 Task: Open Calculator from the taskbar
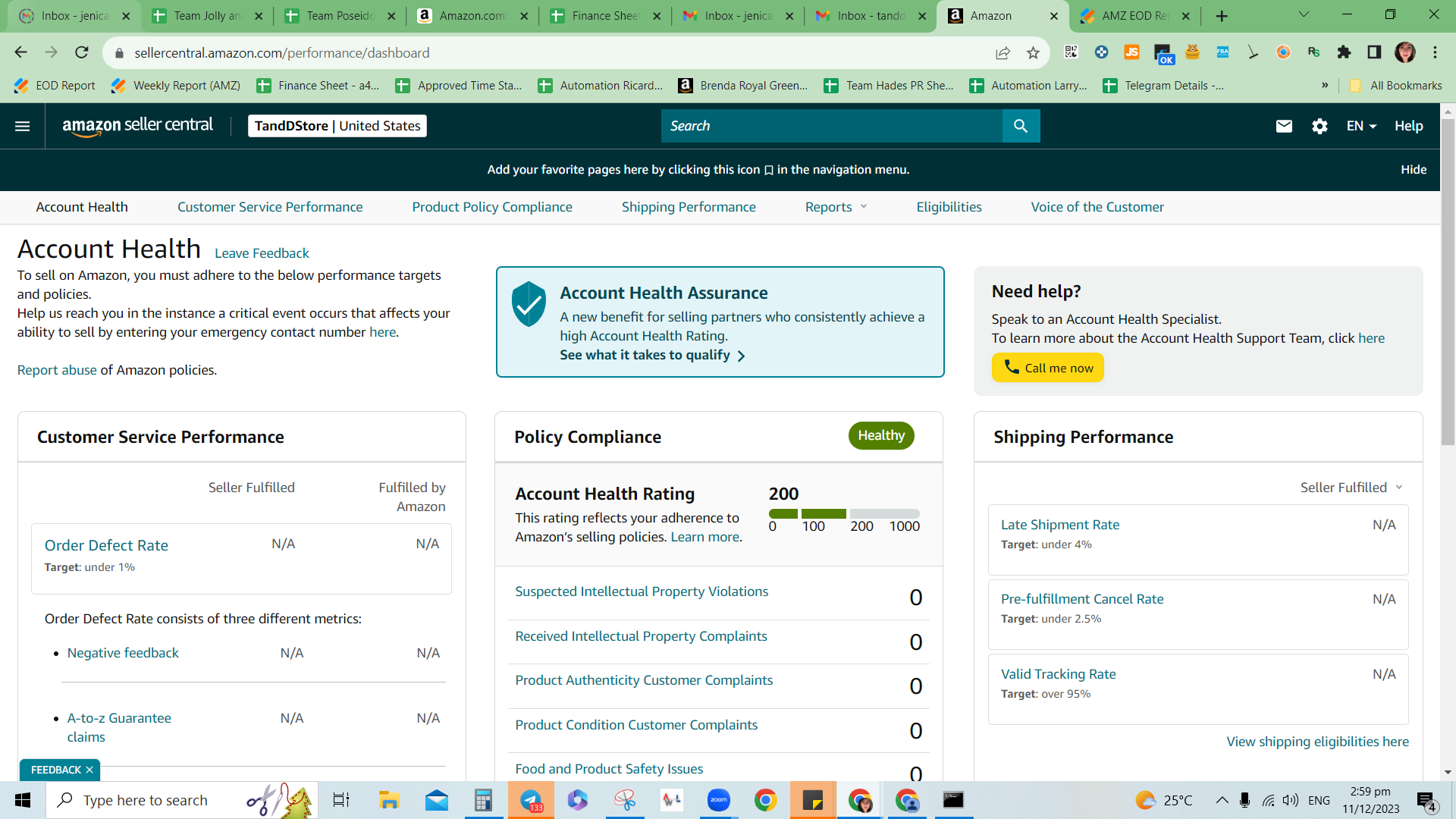pos(483,800)
